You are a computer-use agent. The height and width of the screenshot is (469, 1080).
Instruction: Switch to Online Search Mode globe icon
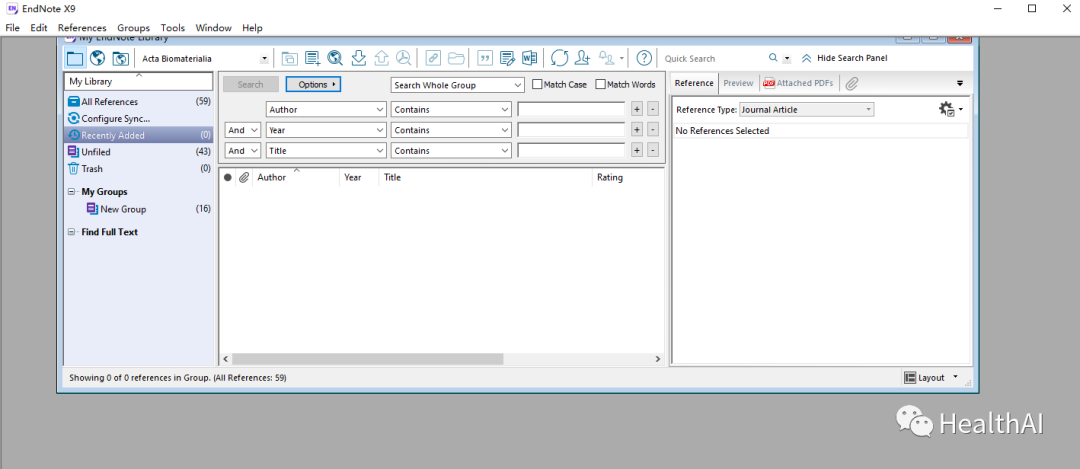tap(97, 59)
